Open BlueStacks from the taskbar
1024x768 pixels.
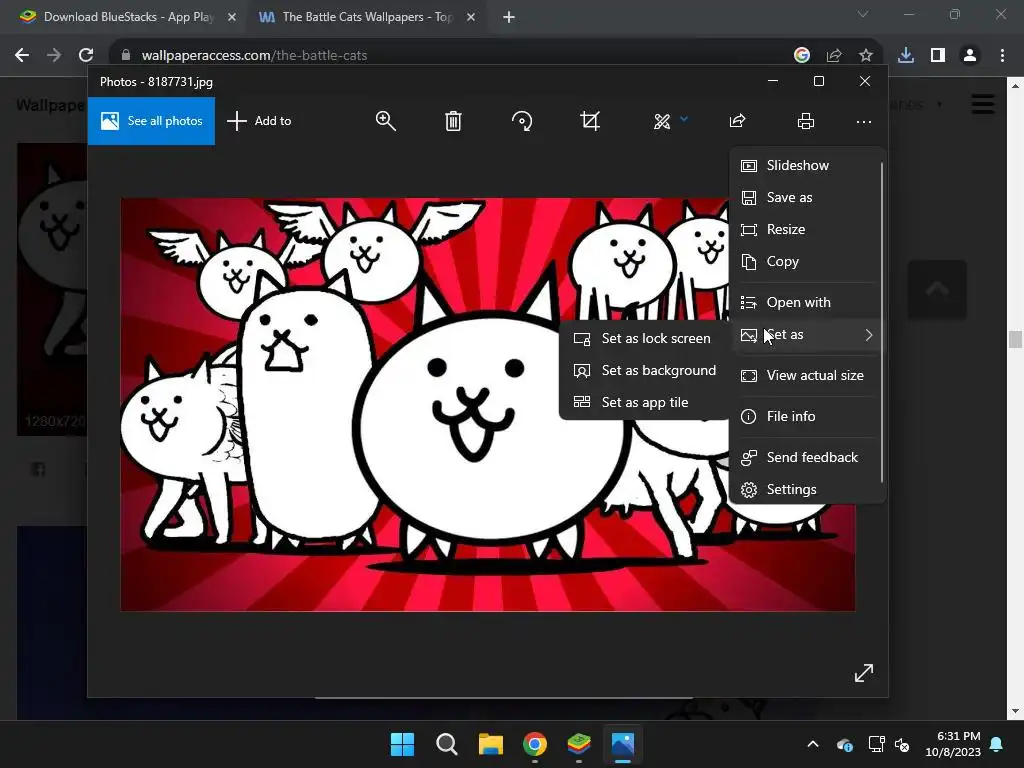tap(579, 744)
